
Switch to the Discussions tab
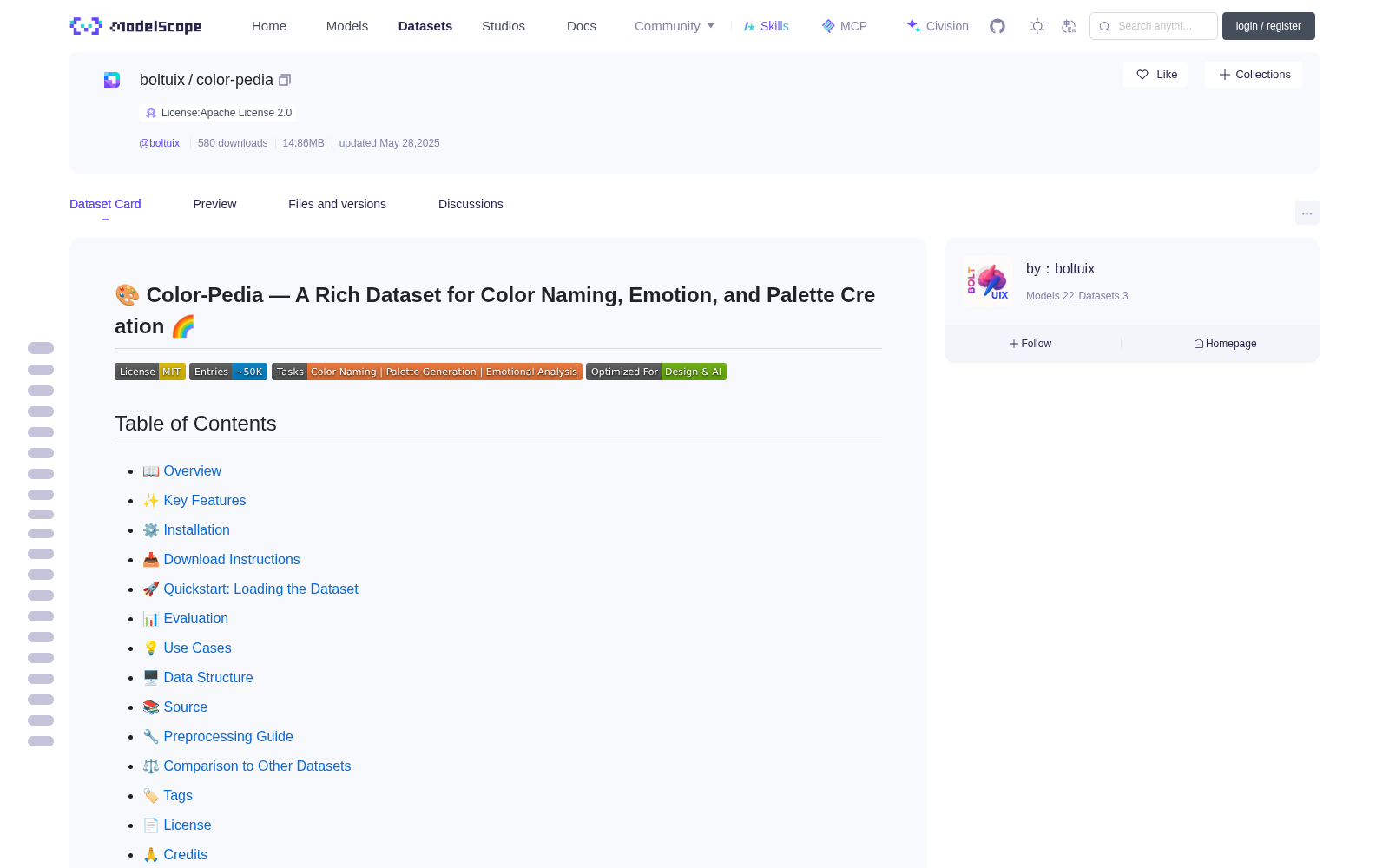(x=471, y=204)
